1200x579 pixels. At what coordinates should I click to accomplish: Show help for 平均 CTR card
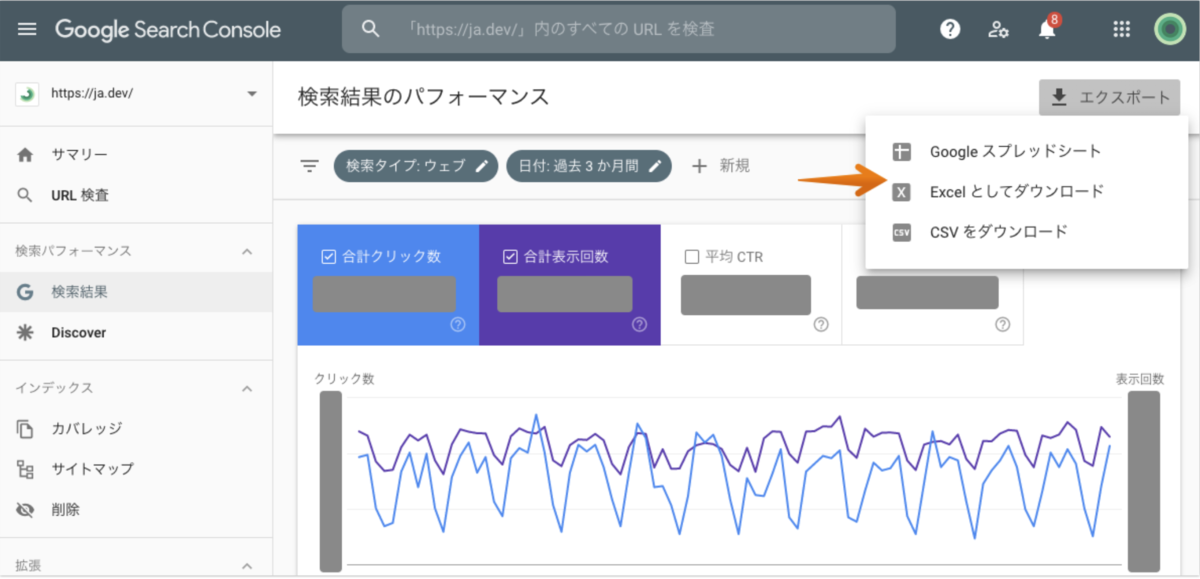[821, 324]
